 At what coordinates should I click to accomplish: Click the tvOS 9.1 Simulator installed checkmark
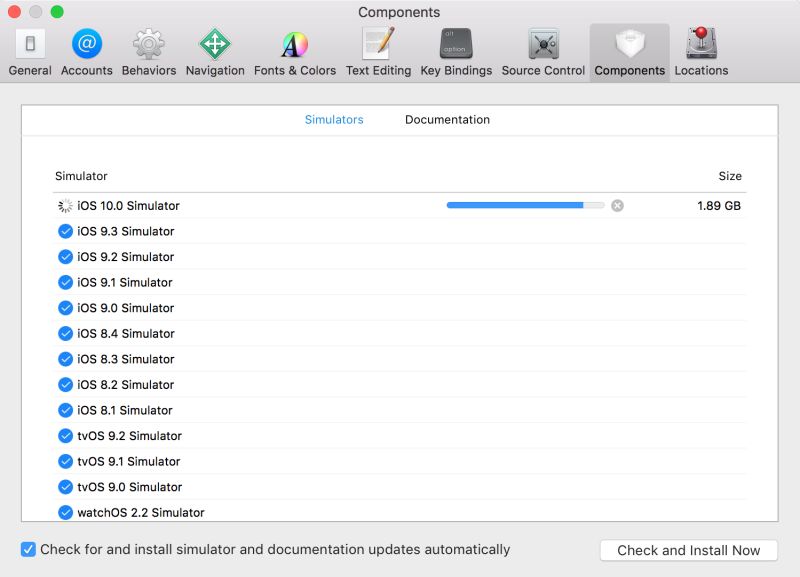click(x=65, y=461)
